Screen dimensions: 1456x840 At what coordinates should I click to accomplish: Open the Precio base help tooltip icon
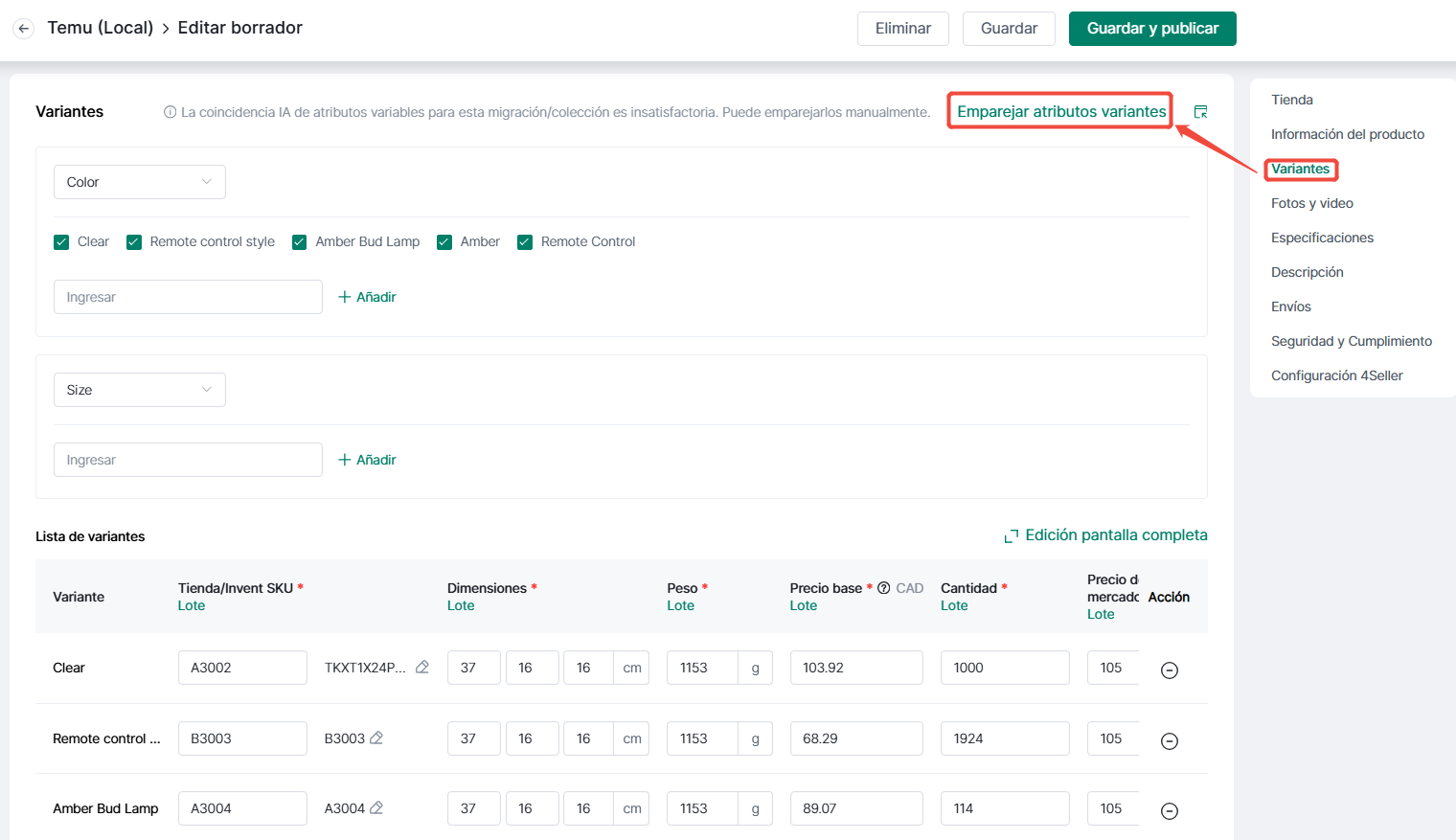pos(884,588)
